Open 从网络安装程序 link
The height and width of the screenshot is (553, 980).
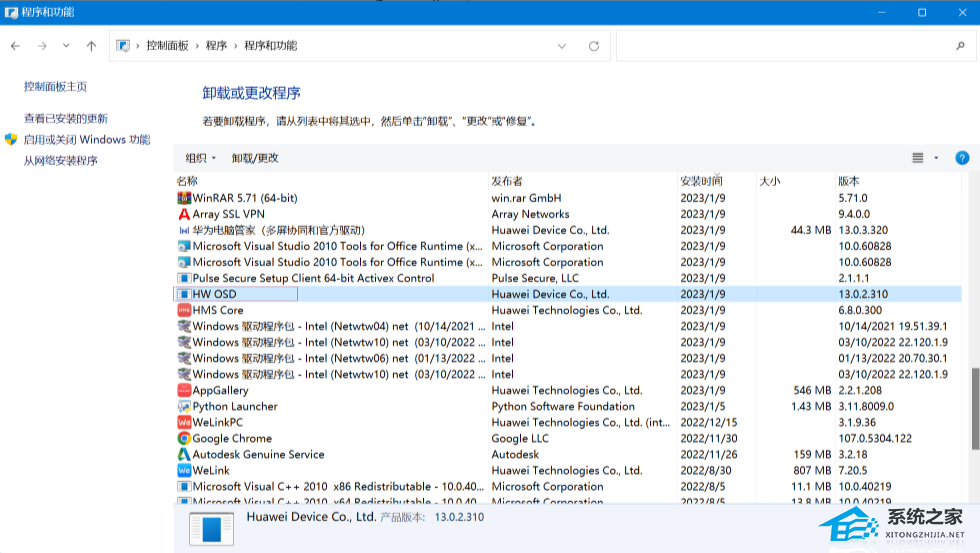point(61,161)
